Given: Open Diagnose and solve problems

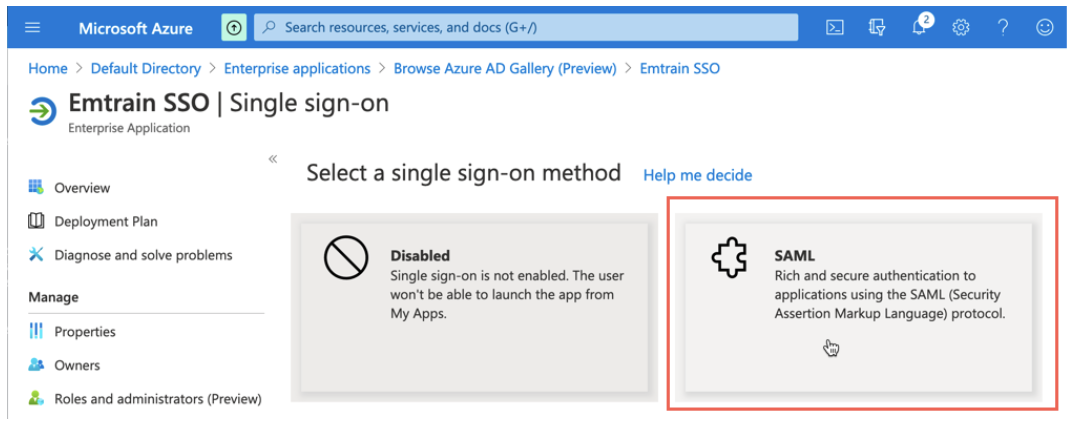Looking at the screenshot, I should 143,255.
